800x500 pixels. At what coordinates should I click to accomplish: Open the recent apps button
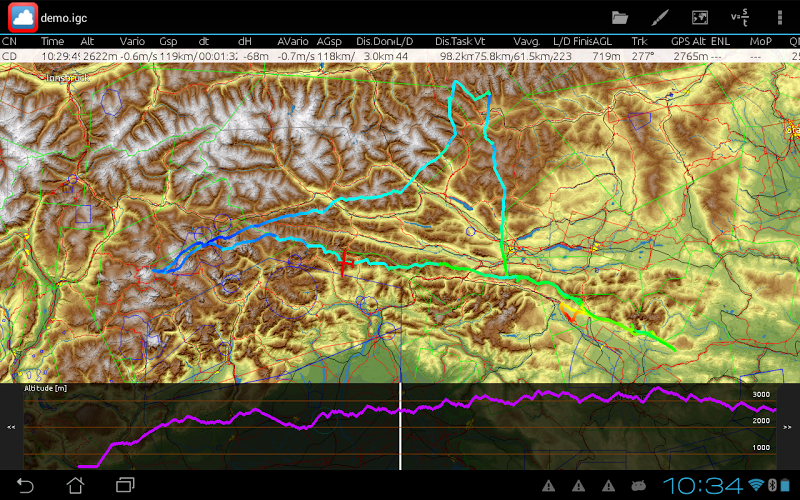click(125, 485)
